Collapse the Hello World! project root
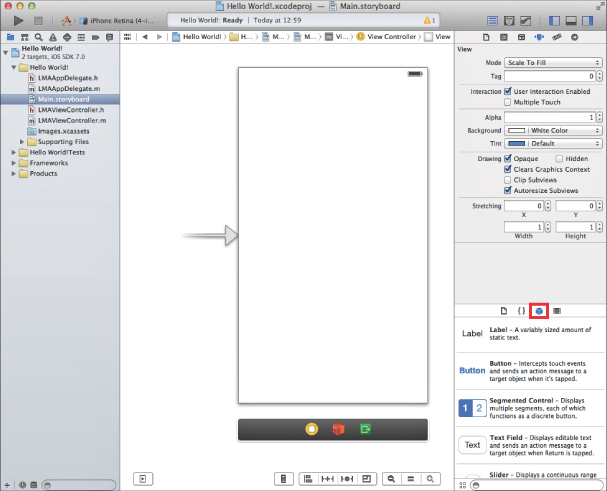 [x=5, y=52]
